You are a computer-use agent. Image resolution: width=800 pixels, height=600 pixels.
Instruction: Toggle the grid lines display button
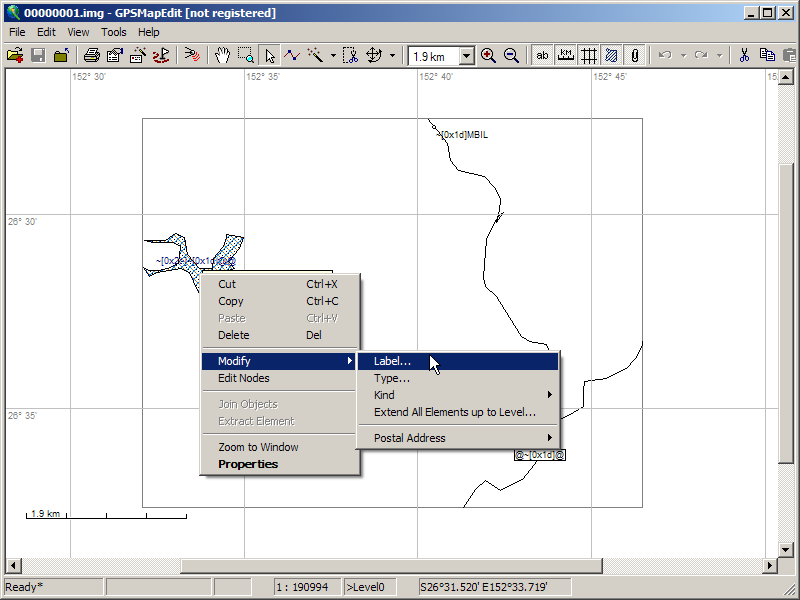pos(589,56)
